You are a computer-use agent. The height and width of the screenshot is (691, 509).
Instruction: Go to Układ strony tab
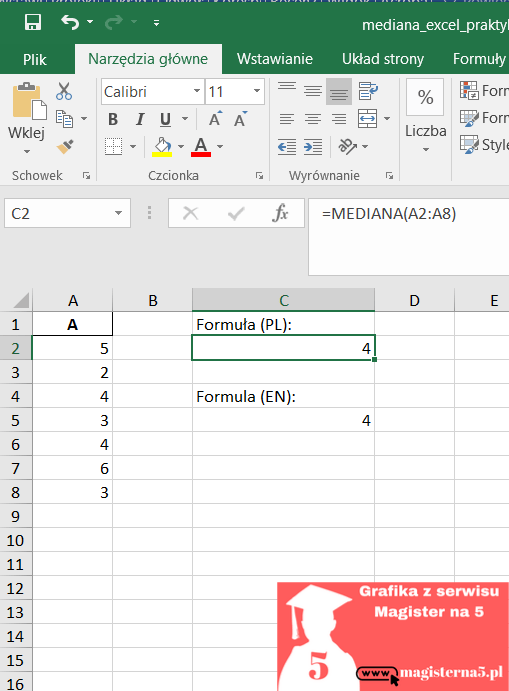click(383, 59)
